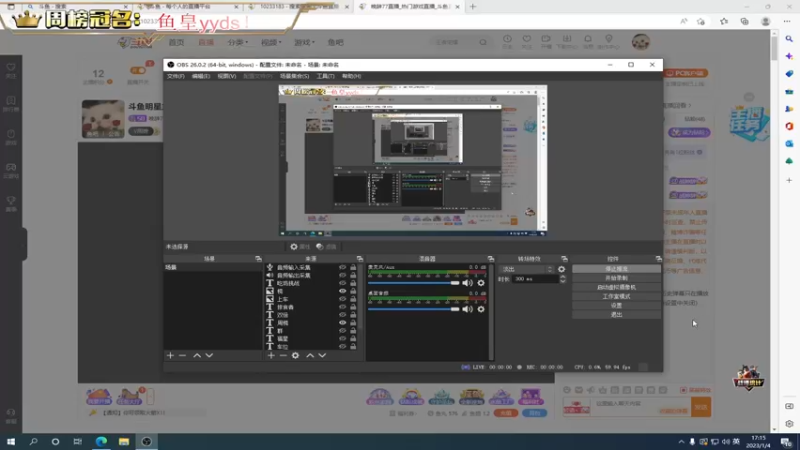Move source down with down arrow in Sources panel
Viewport: 800px width, 450px height.
tap(322, 355)
